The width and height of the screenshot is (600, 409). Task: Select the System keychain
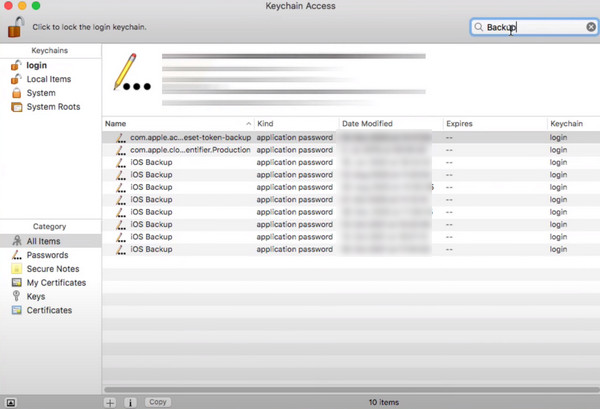[41, 93]
